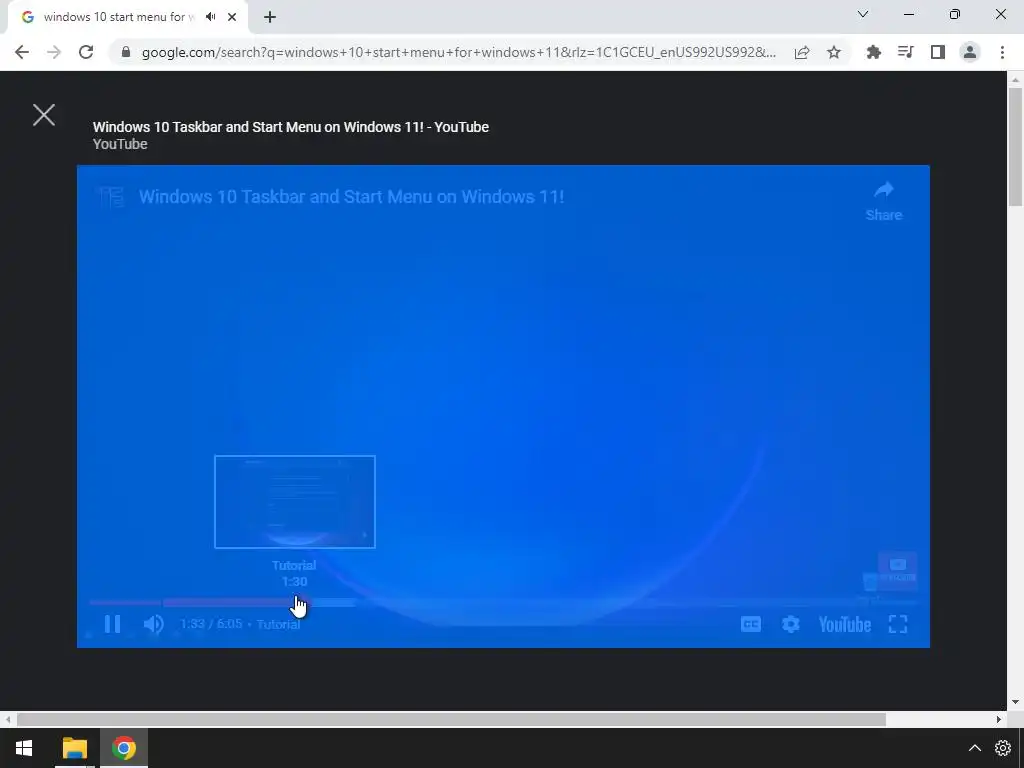The width and height of the screenshot is (1024, 768).
Task: Close the video overlay with the X
Action: pyautogui.click(x=44, y=115)
